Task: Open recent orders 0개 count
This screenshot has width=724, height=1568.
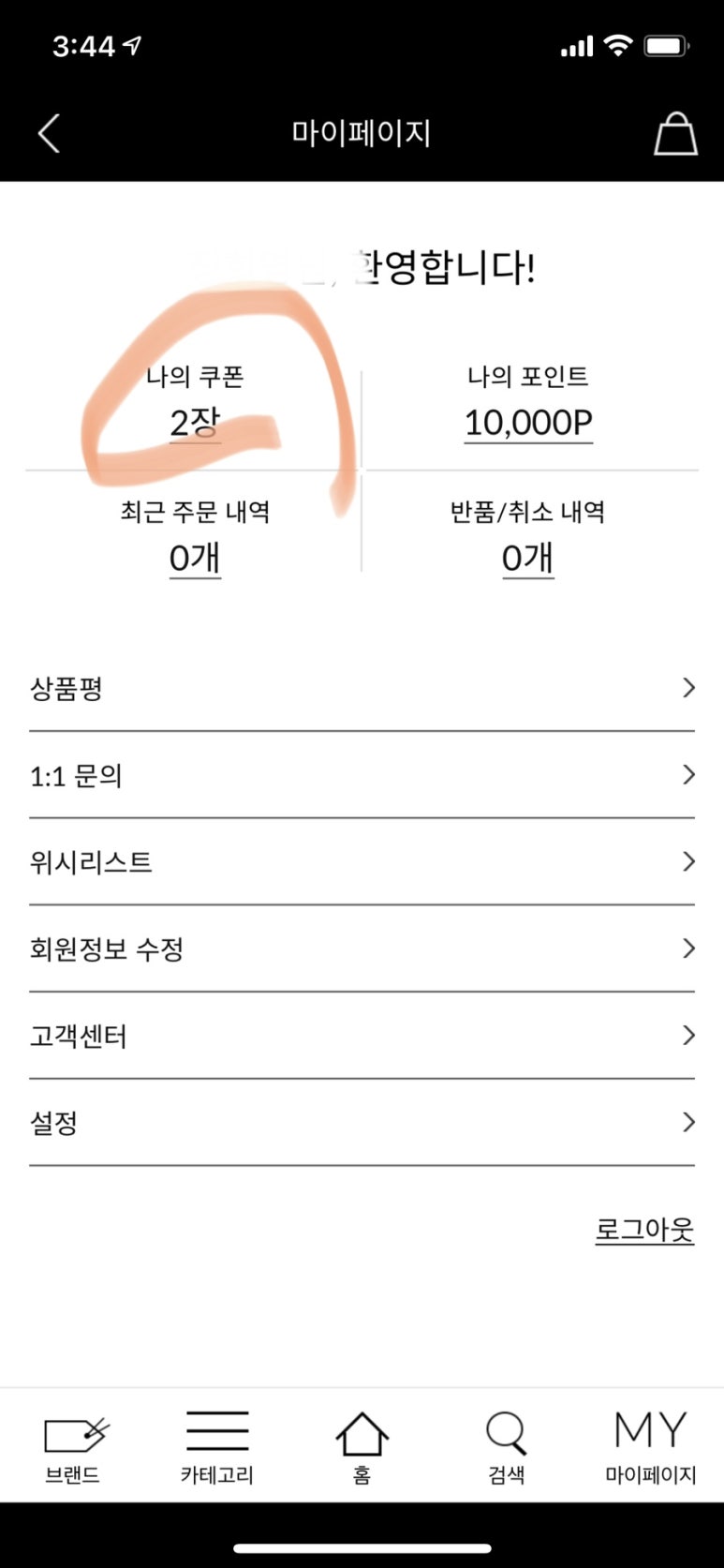Action: pyautogui.click(x=195, y=559)
